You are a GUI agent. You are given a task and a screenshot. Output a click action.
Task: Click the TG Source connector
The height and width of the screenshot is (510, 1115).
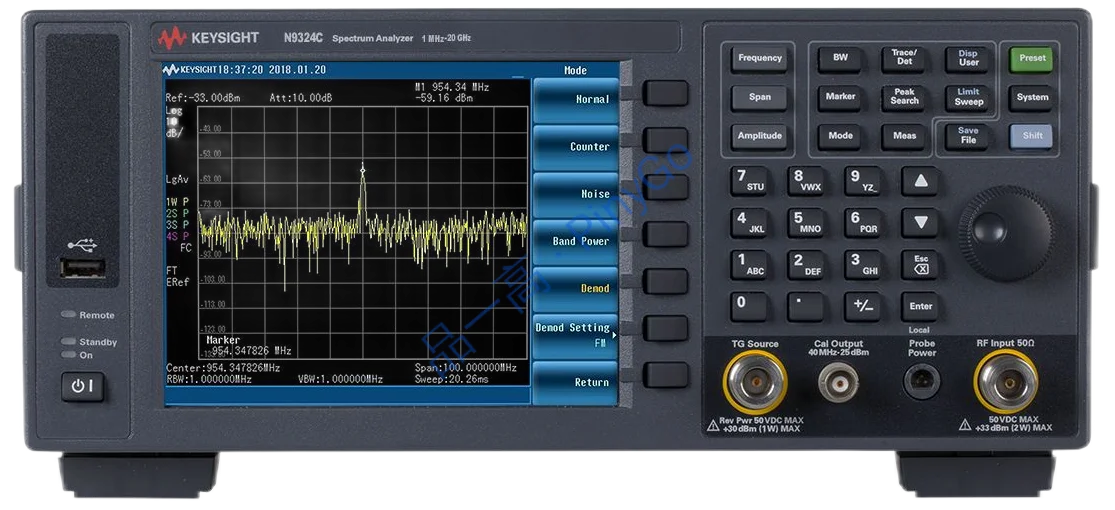pyautogui.click(x=754, y=382)
